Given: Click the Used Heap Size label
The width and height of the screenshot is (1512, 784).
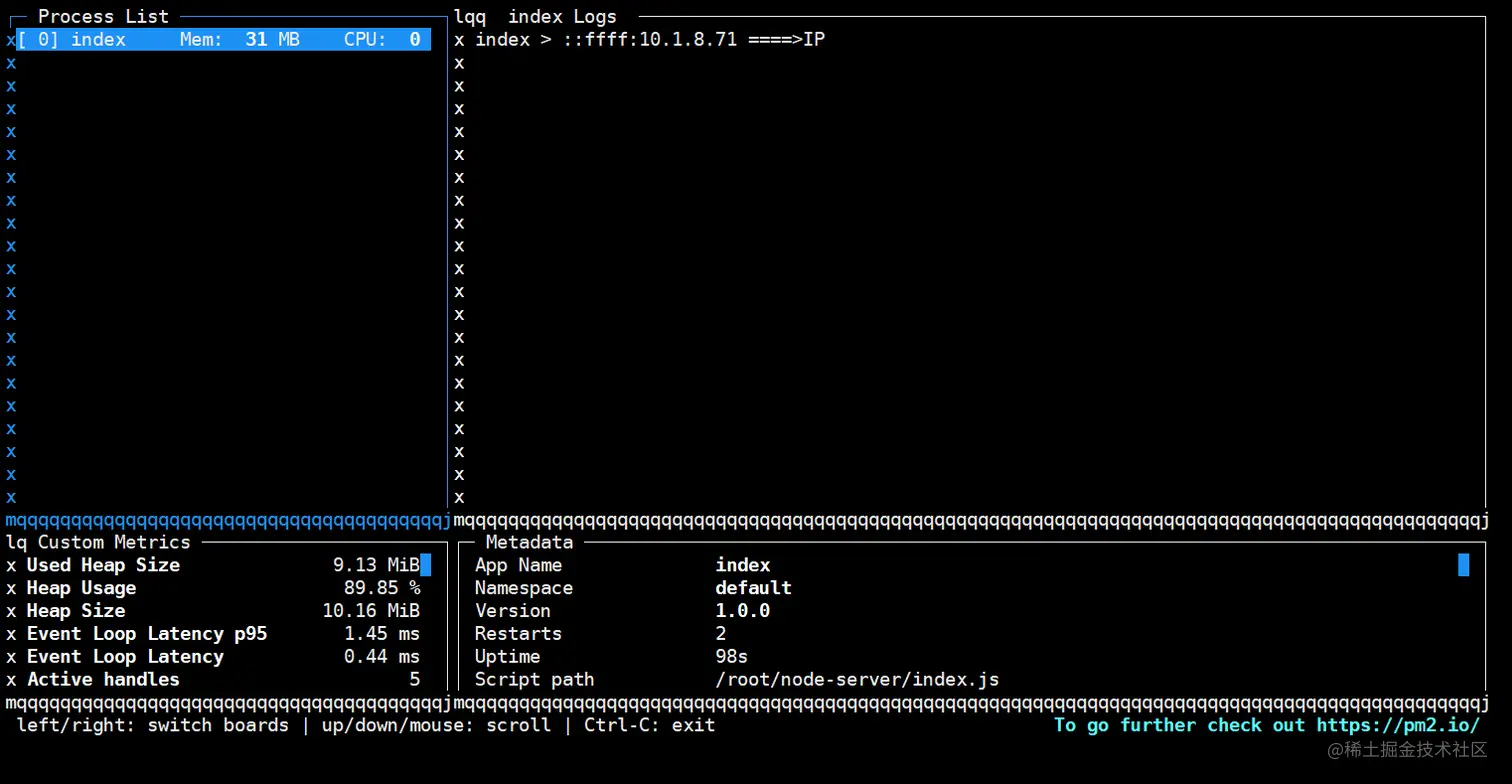Looking at the screenshot, I should pyautogui.click(x=103, y=565).
